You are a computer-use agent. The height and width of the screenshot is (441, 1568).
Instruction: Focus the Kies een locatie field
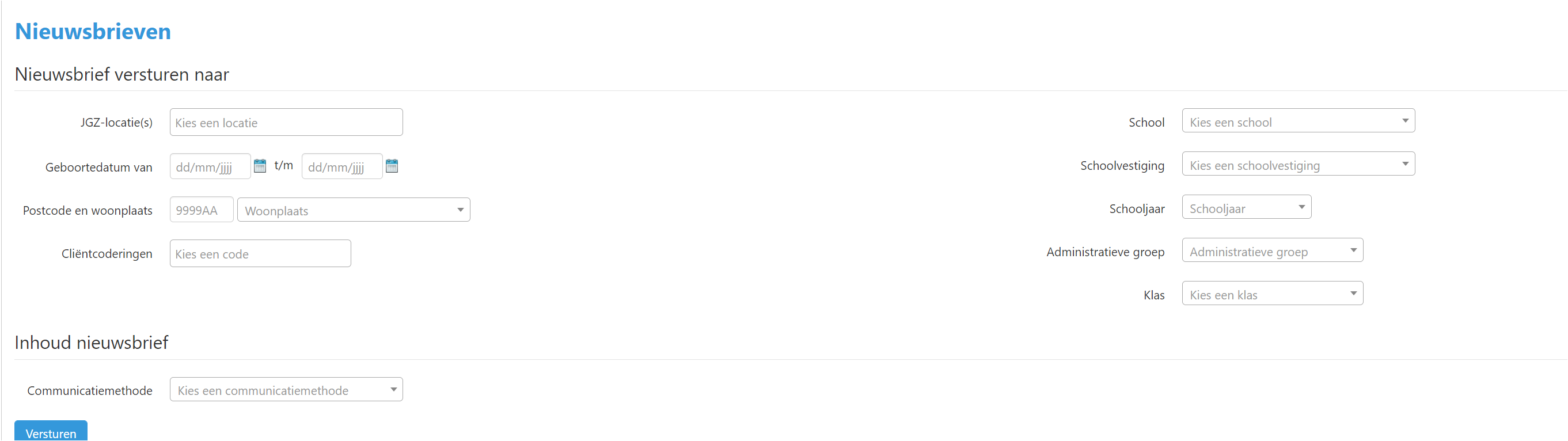coord(286,123)
